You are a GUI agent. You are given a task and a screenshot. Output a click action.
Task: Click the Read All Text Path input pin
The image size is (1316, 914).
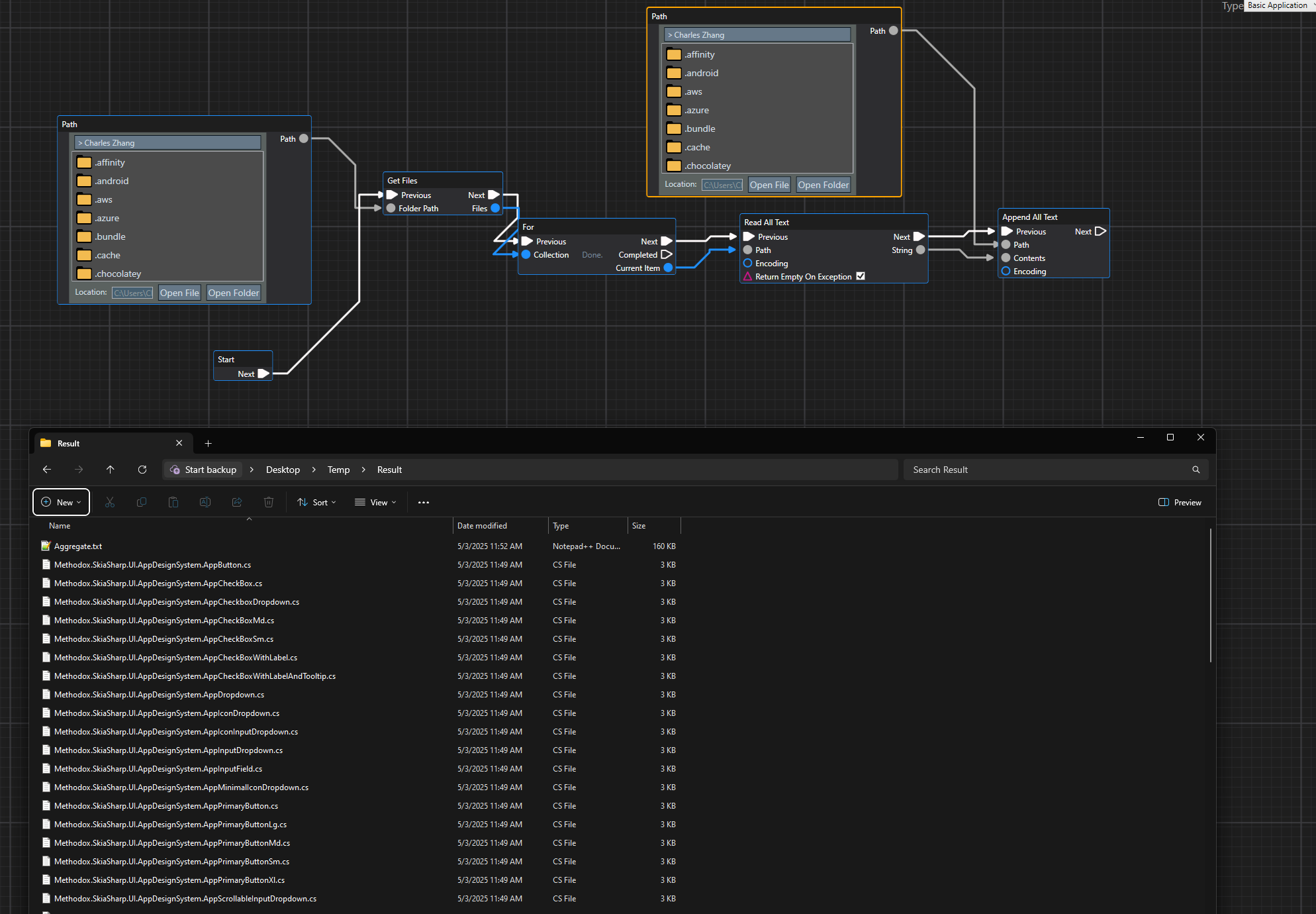pyautogui.click(x=748, y=250)
